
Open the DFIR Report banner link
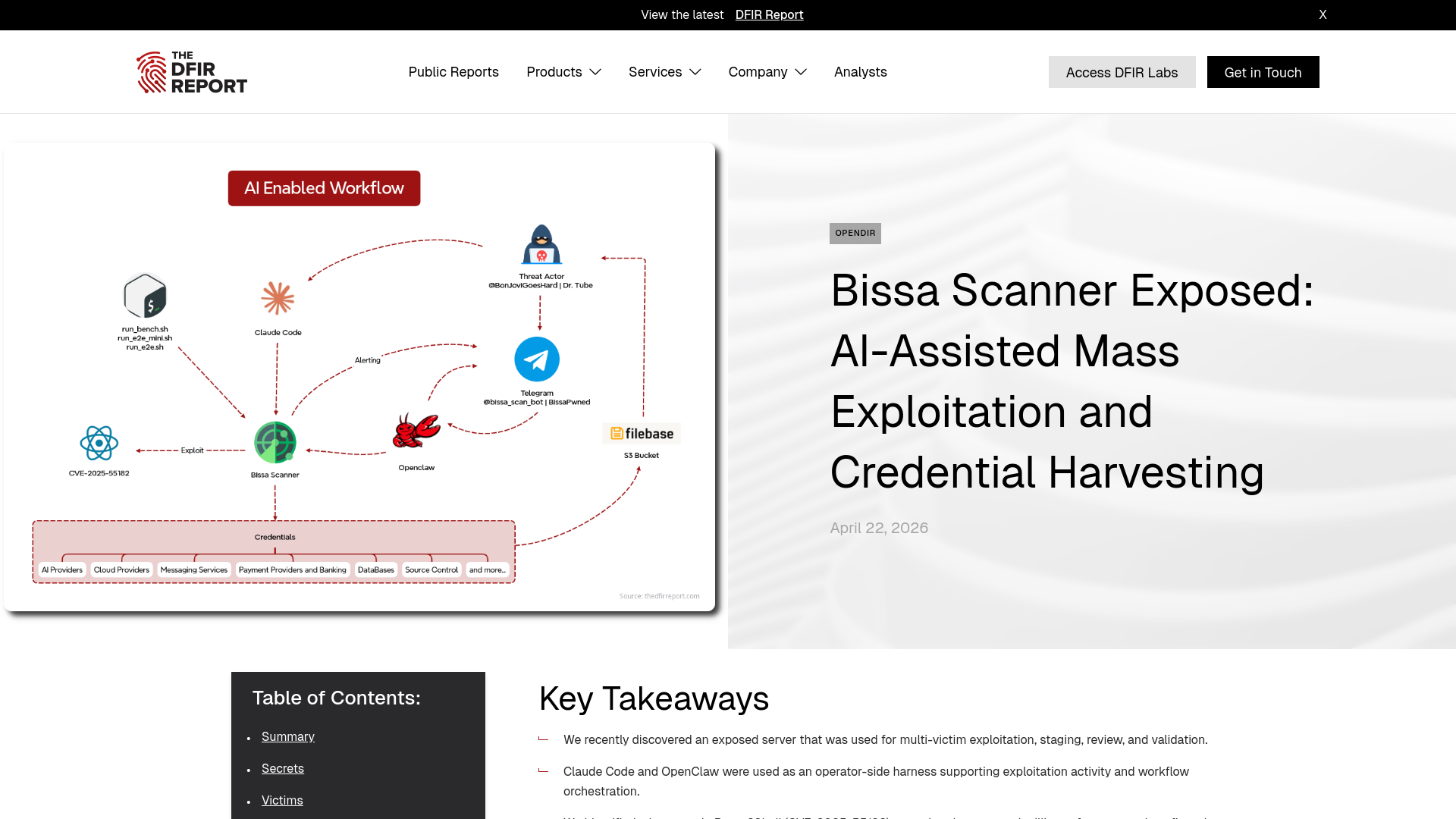pos(769,14)
